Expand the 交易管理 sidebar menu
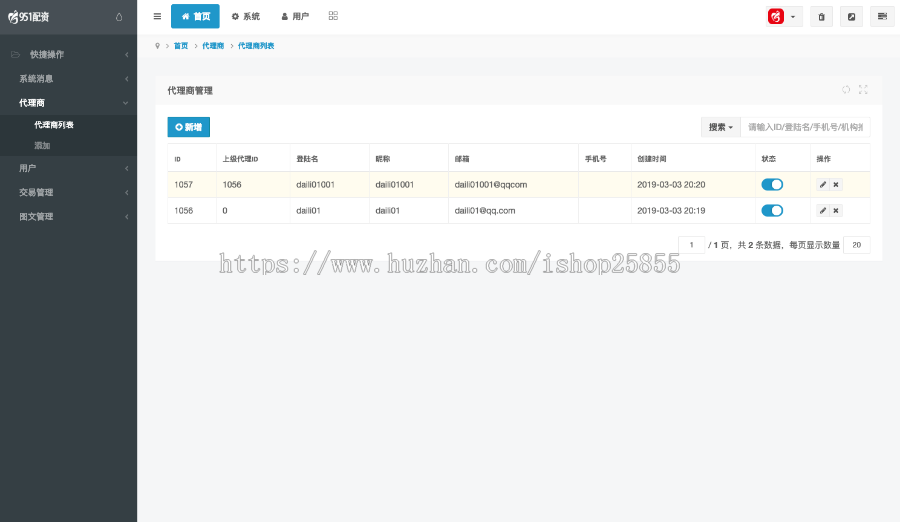The image size is (900, 522). click(68, 192)
